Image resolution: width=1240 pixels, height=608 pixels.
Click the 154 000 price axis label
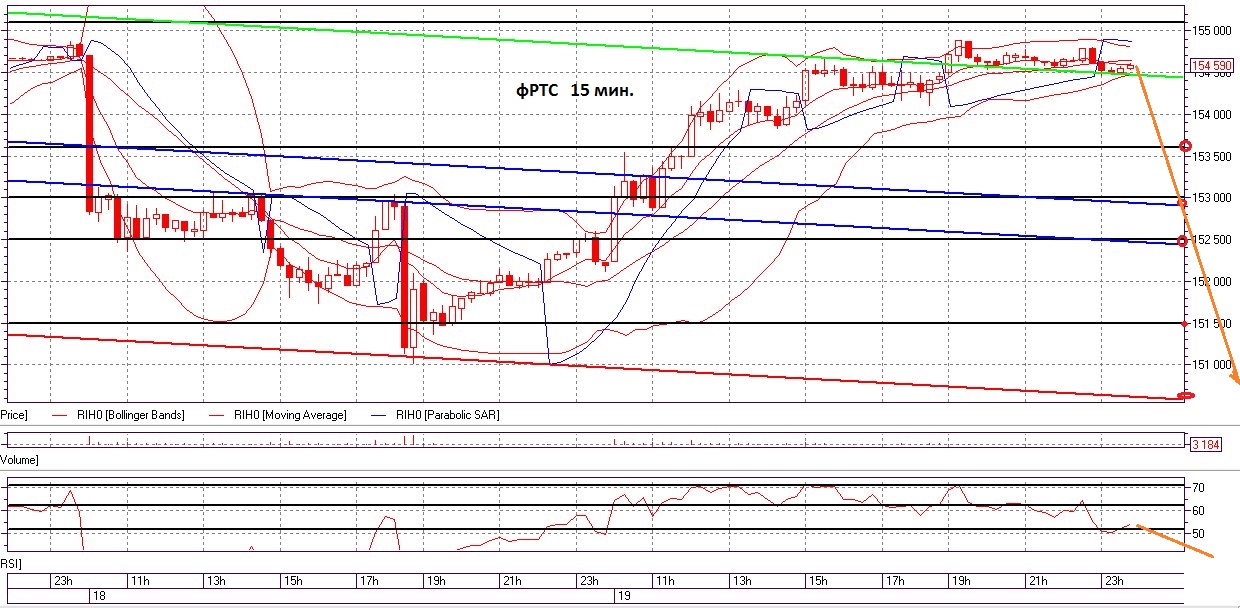1211,114
